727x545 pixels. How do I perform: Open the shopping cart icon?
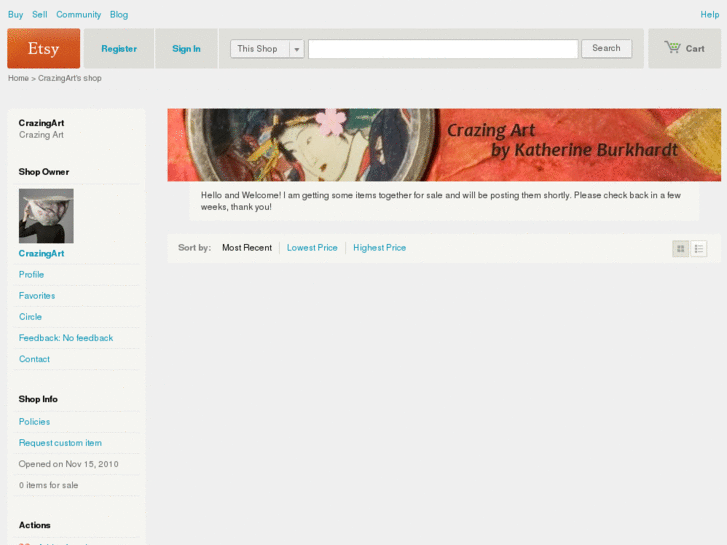[672, 47]
